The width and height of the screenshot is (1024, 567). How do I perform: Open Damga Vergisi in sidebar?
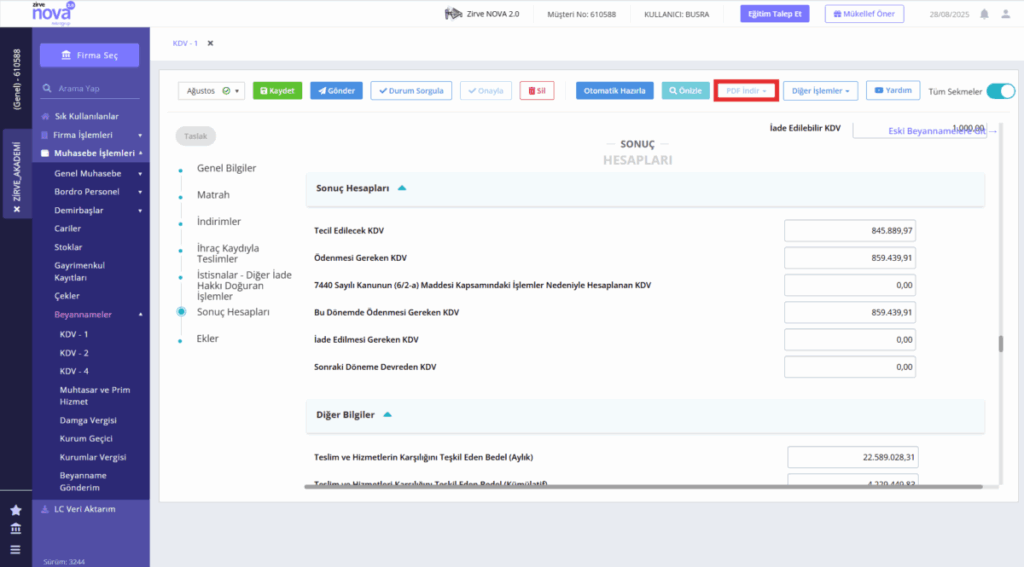(88, 421)
